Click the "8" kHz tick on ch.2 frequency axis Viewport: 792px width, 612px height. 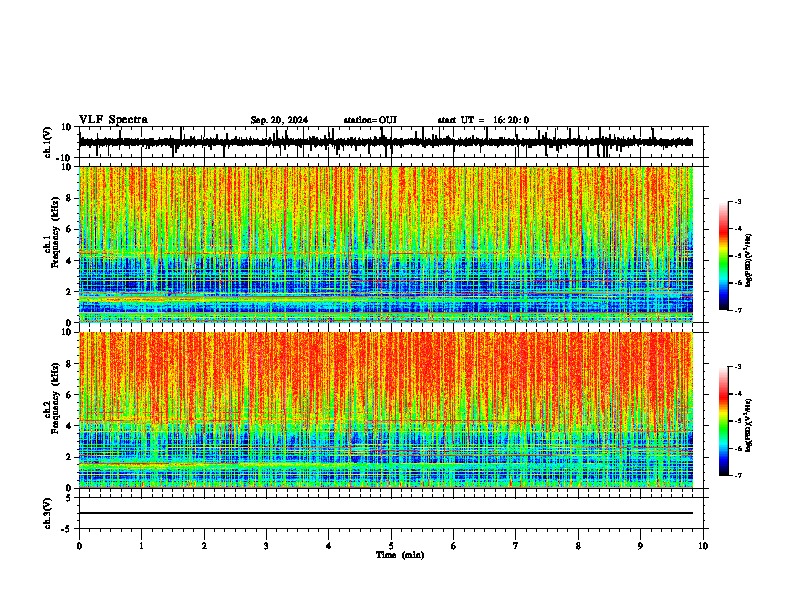point(70,364)
